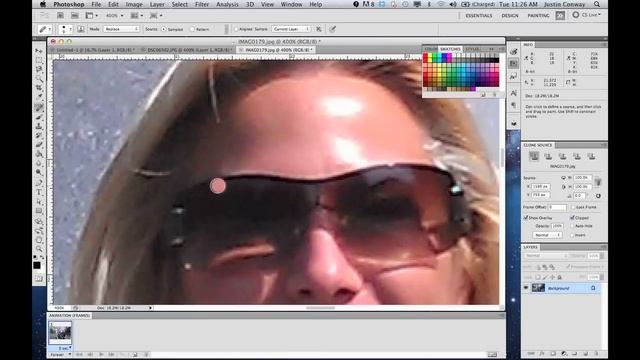Image resolution: width=640 pixels, height=360 pixels.
Task: Select the Pen tool
Action: [39, 182]
